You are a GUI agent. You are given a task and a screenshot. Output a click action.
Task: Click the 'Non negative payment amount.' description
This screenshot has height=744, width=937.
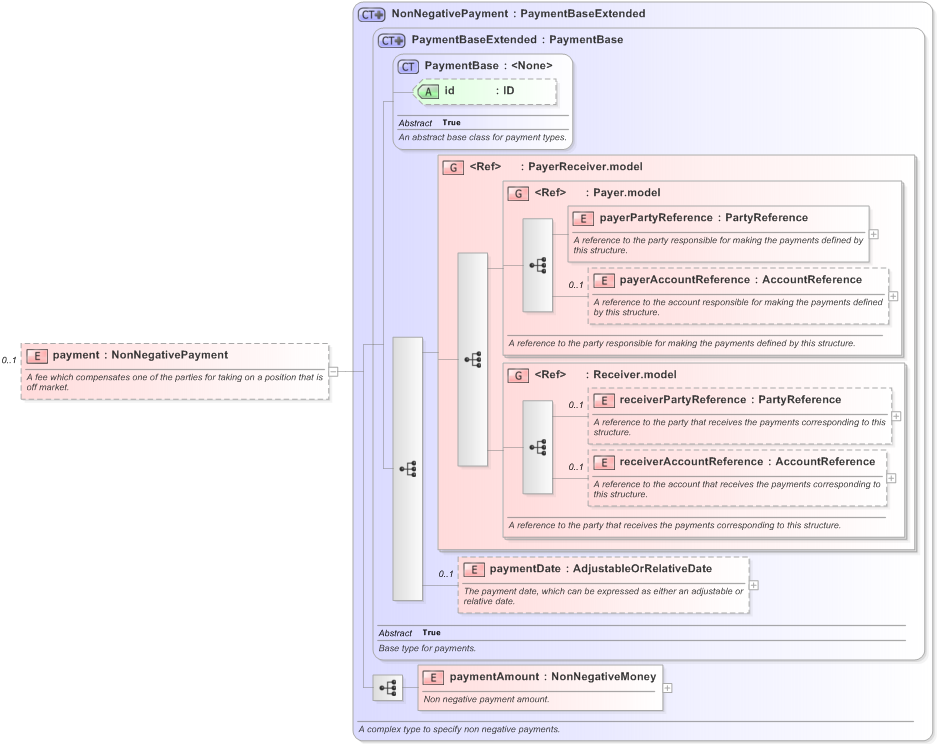(x=486, y=699)
